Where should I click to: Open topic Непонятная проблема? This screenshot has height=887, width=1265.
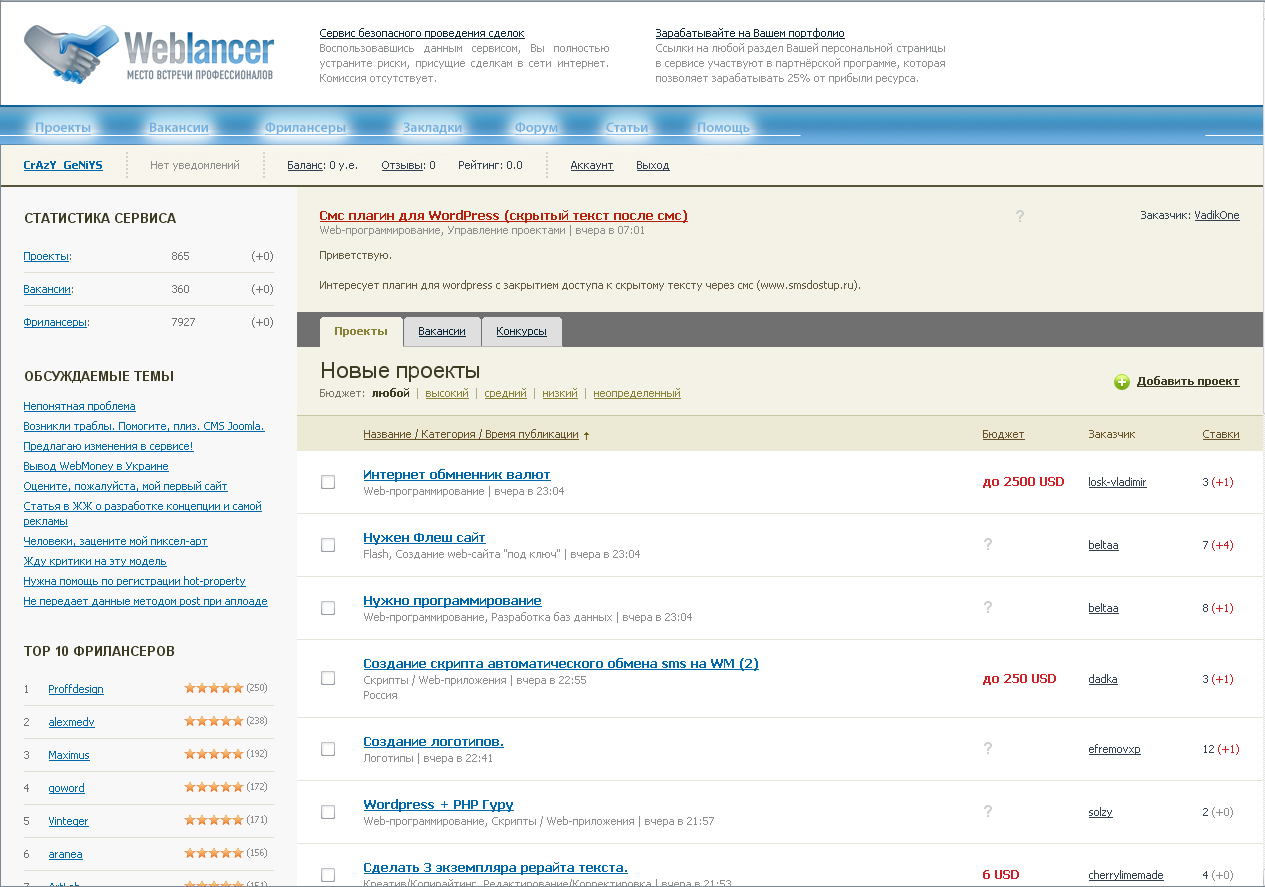(x=79, y=406)
